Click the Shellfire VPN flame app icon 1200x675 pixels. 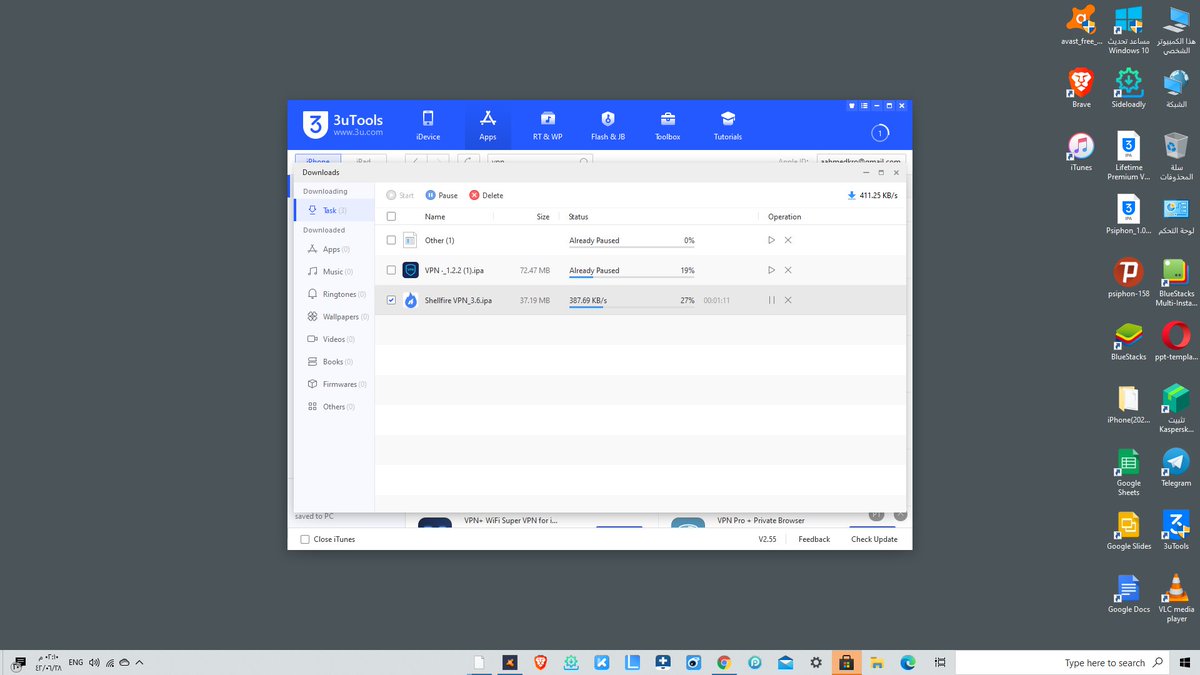pyautogui.click(x=410, y=300)
